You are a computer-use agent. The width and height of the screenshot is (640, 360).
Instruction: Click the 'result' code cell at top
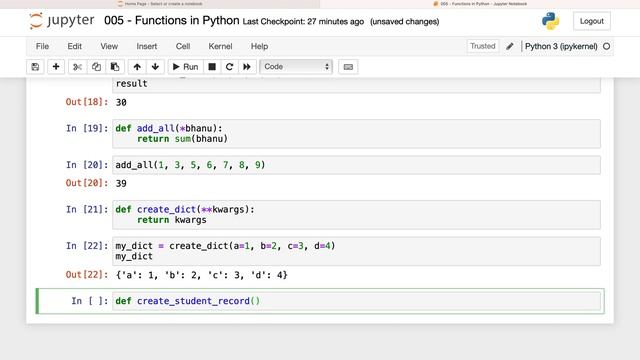point(356,84)
